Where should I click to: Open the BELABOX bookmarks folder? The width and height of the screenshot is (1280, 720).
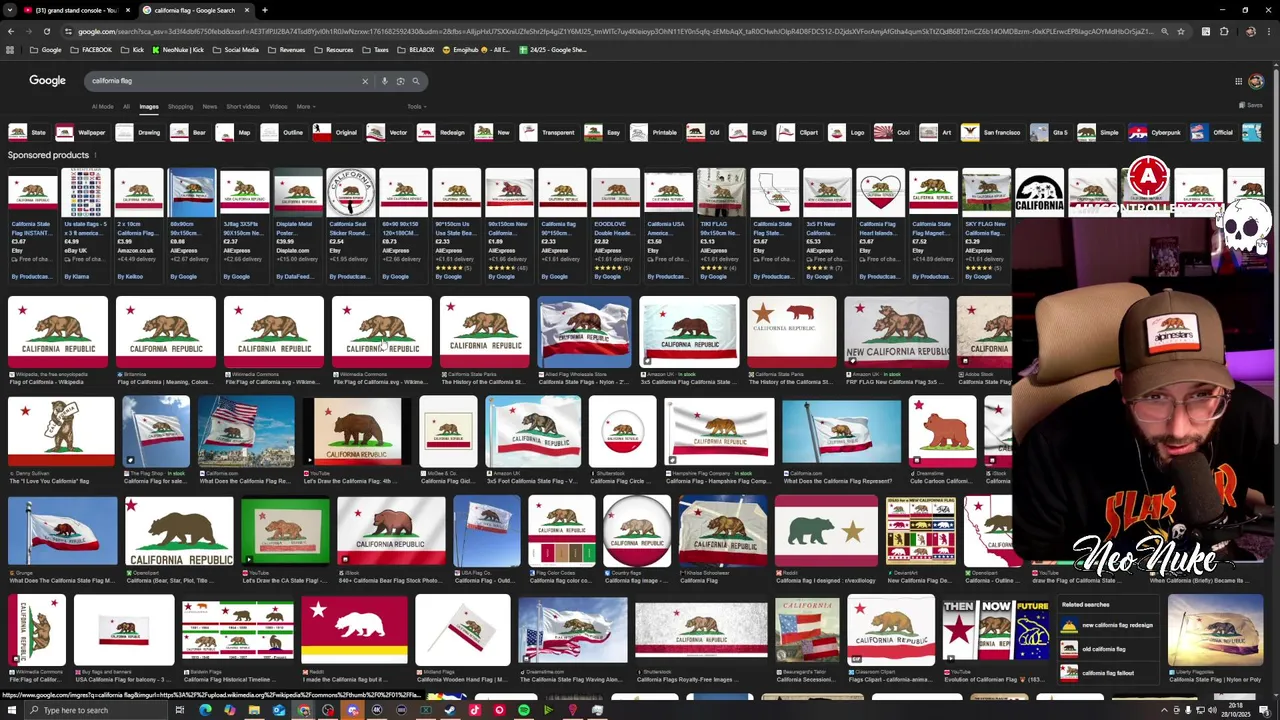point(416,50)
